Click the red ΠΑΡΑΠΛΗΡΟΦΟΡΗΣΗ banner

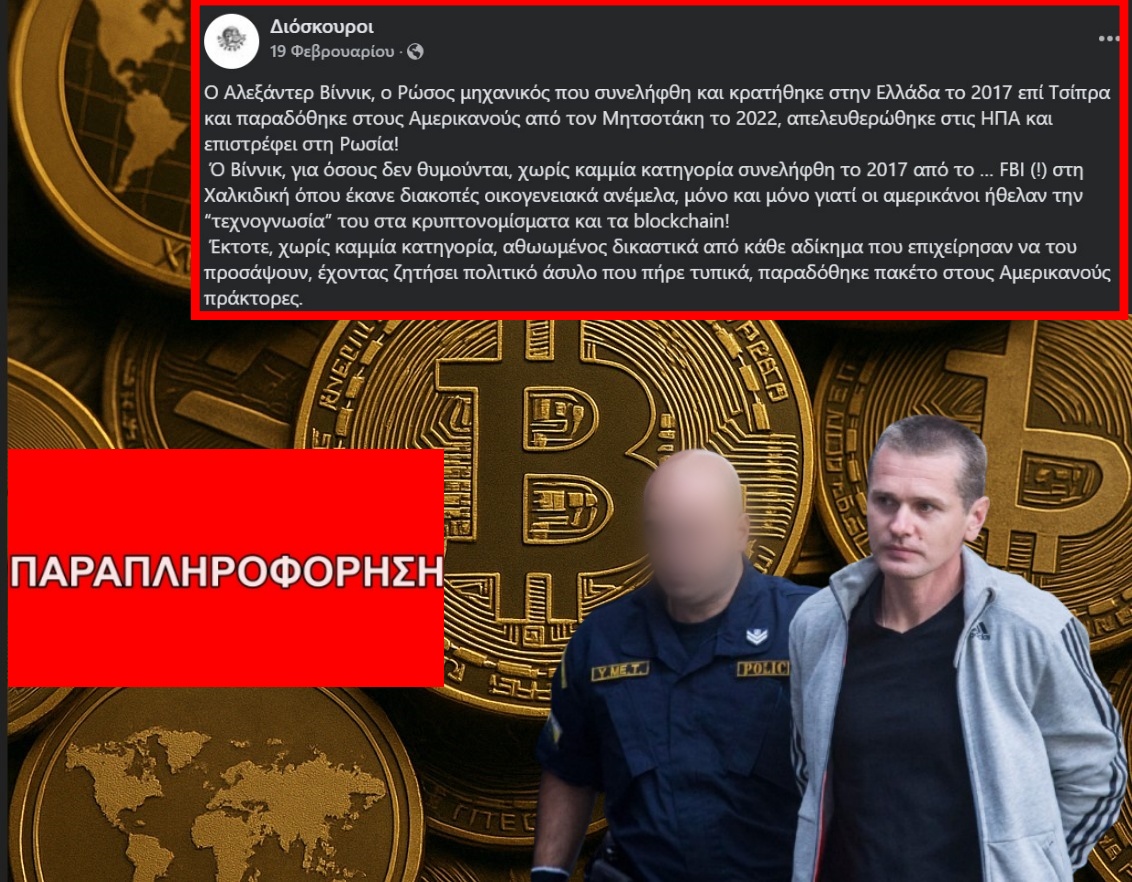(x=225, y=567)
